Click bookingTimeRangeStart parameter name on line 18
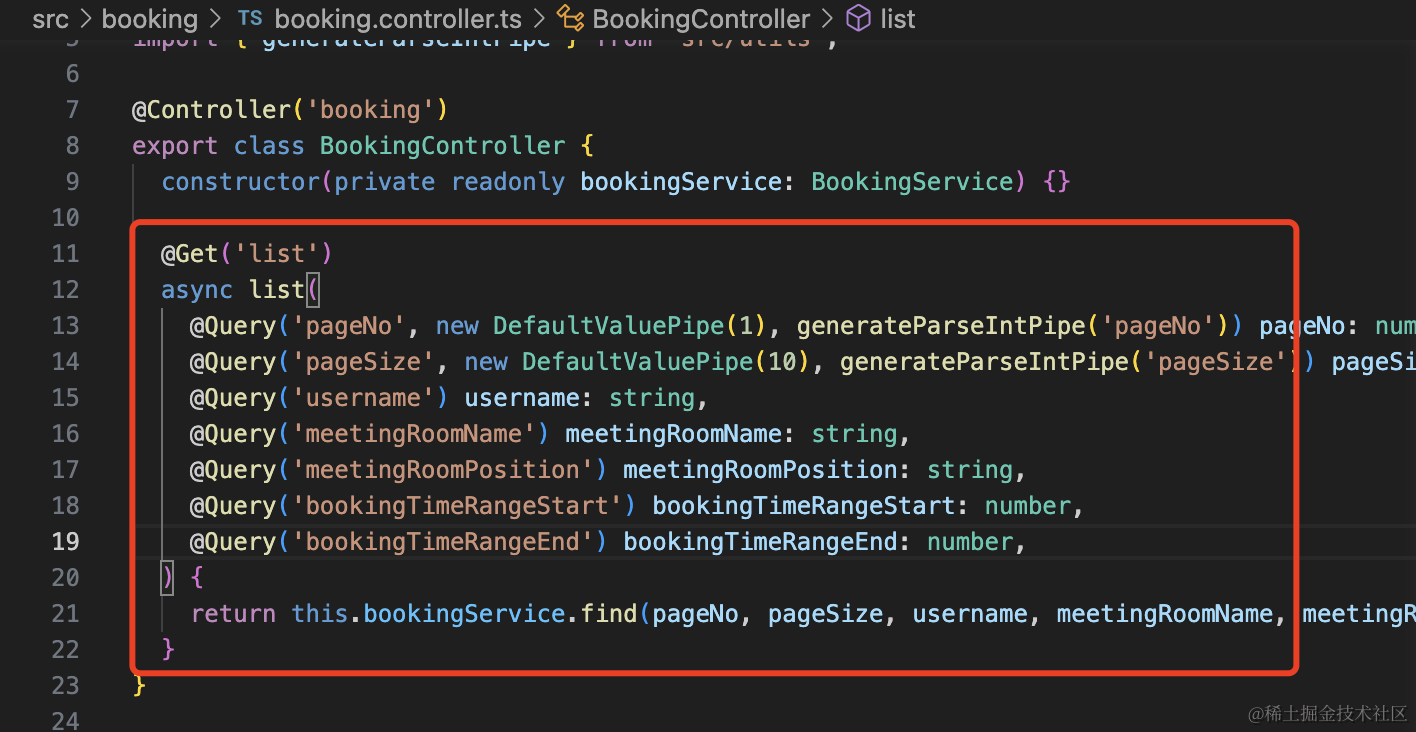This screenshot has height=732, width=1416. (x=803, y=505)
